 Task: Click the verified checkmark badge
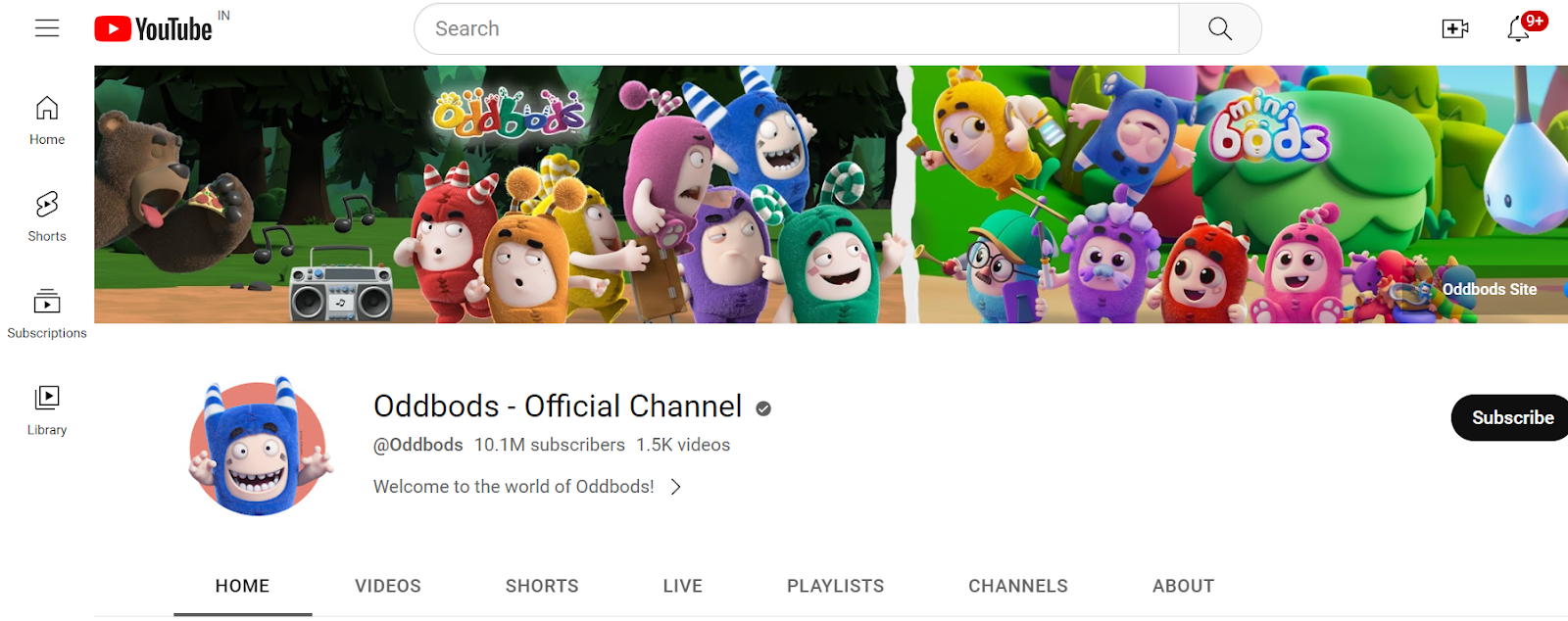click(763, 408)
